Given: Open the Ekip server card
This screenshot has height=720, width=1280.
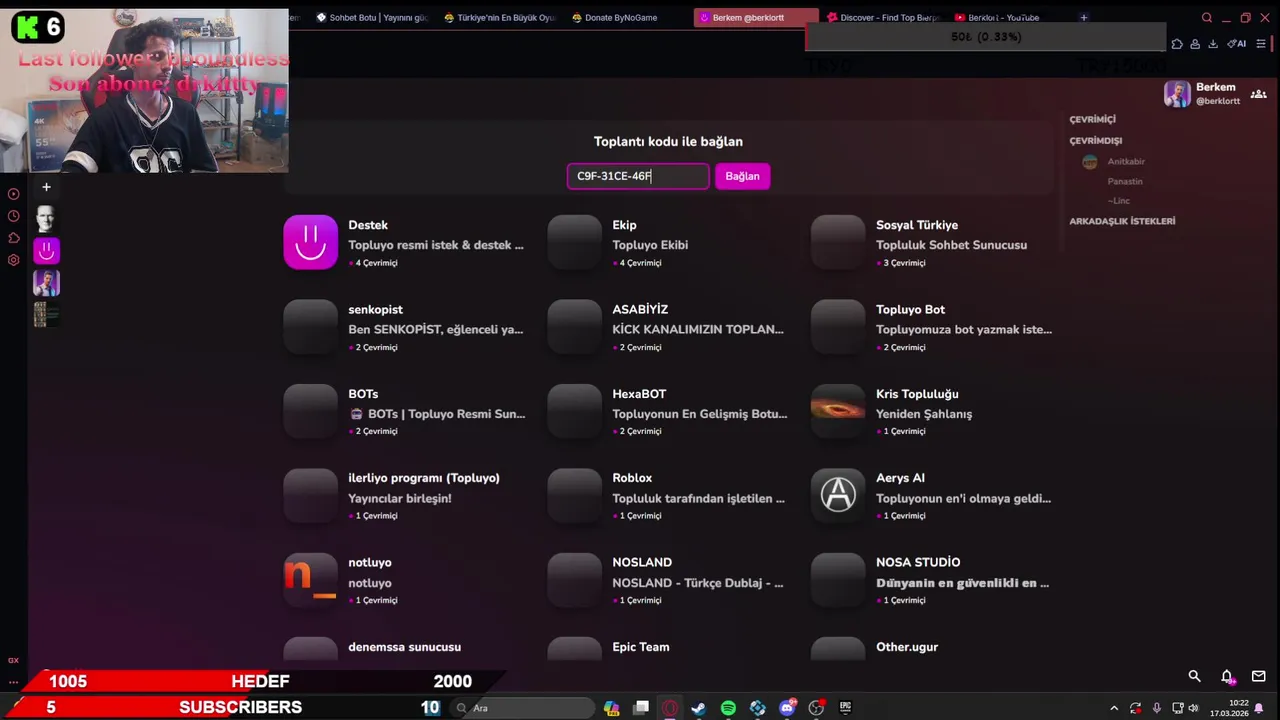Looking at the screenshot, I should pyautogui.click(x=671, y=243).
